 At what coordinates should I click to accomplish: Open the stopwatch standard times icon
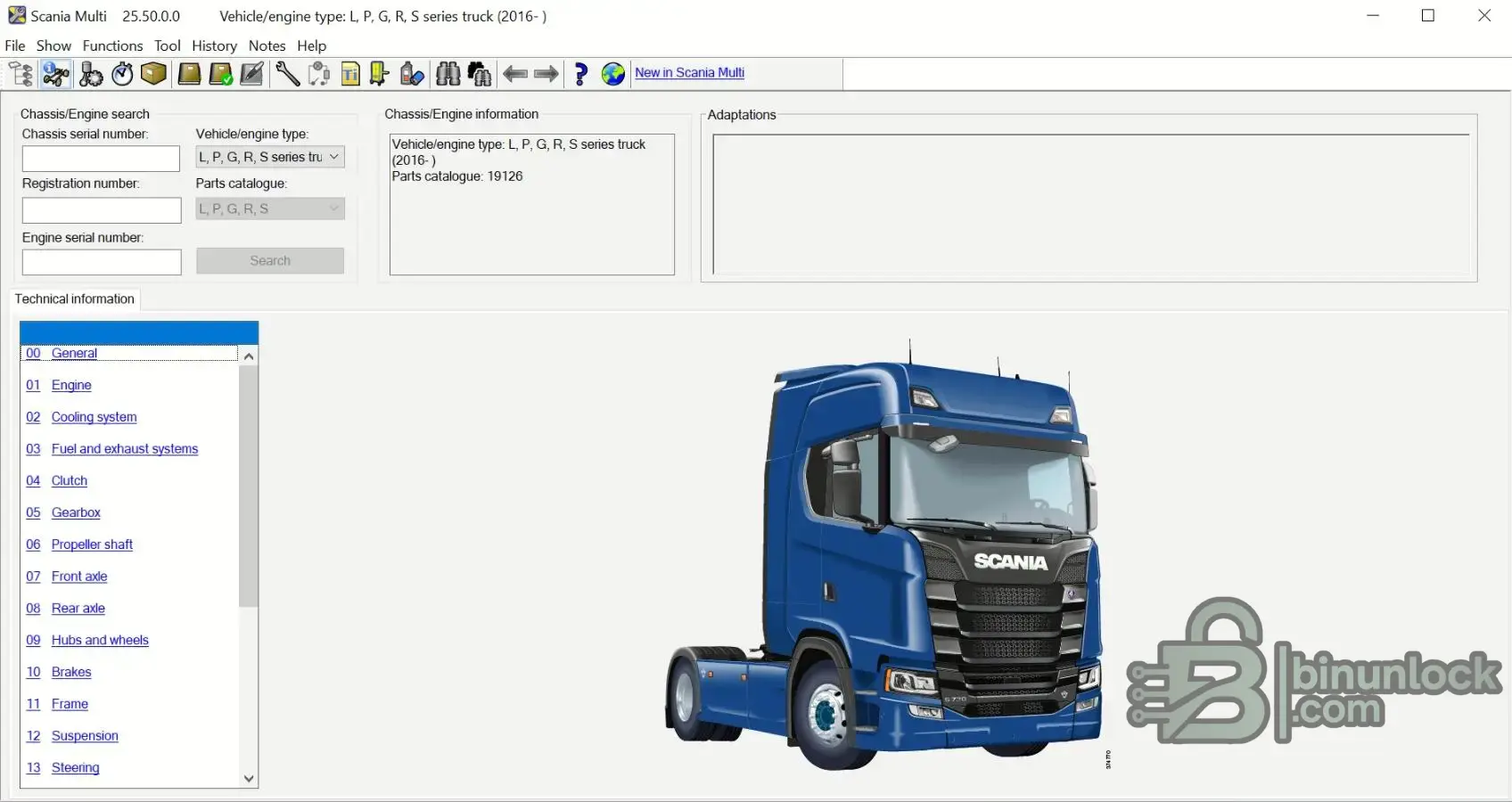click(x=122, y=74)
